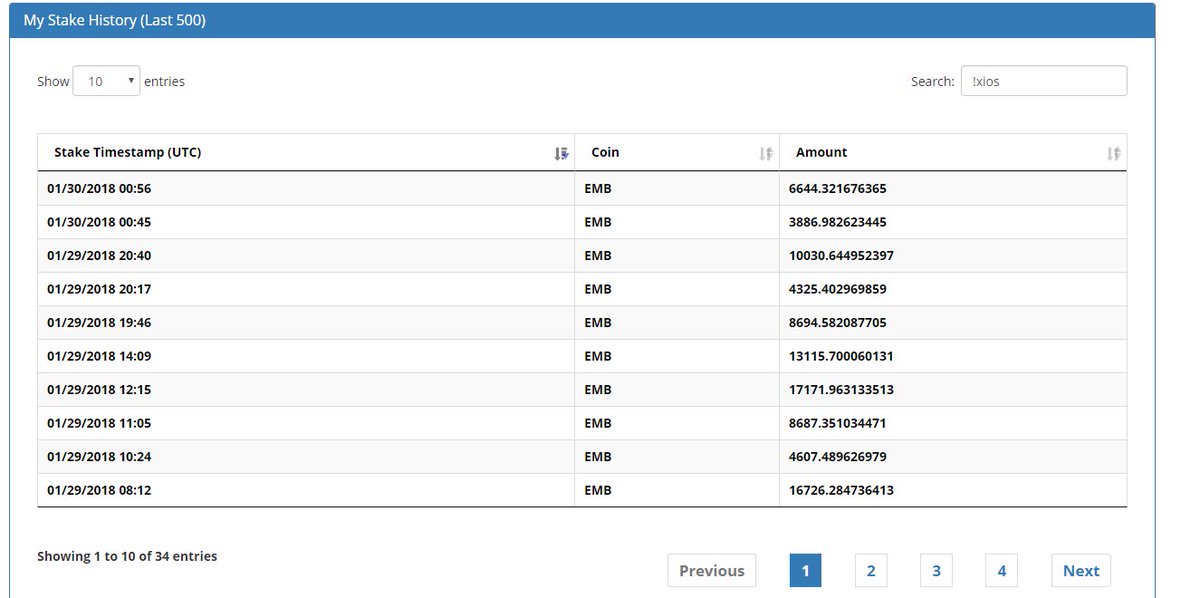
Task: Click amount 8687.351034471
Action: click(837, 423)
